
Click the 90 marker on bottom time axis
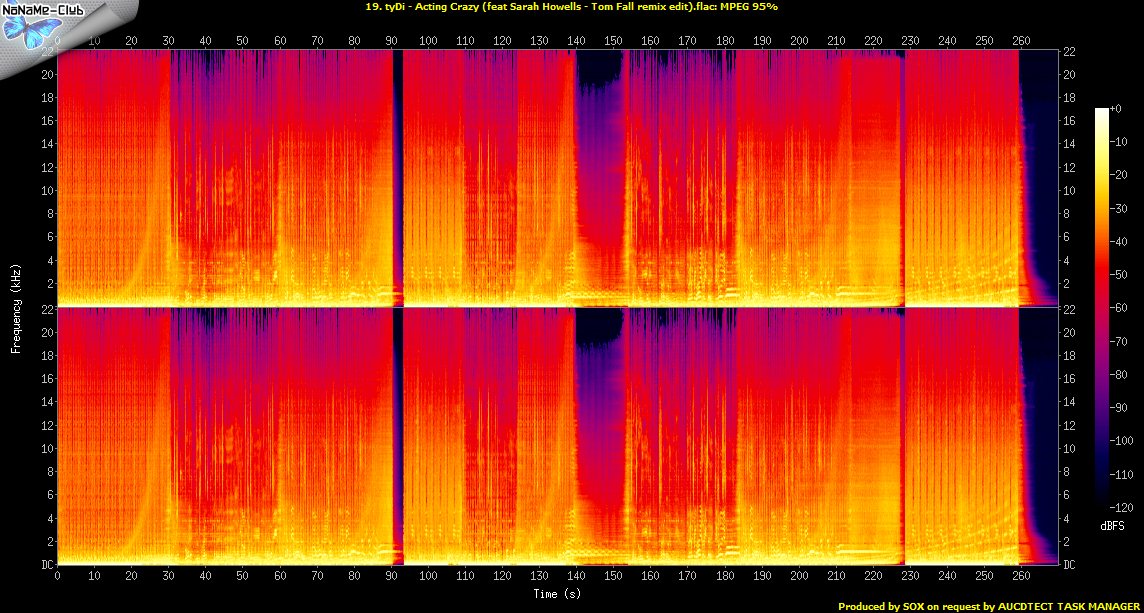pos(391,577)
